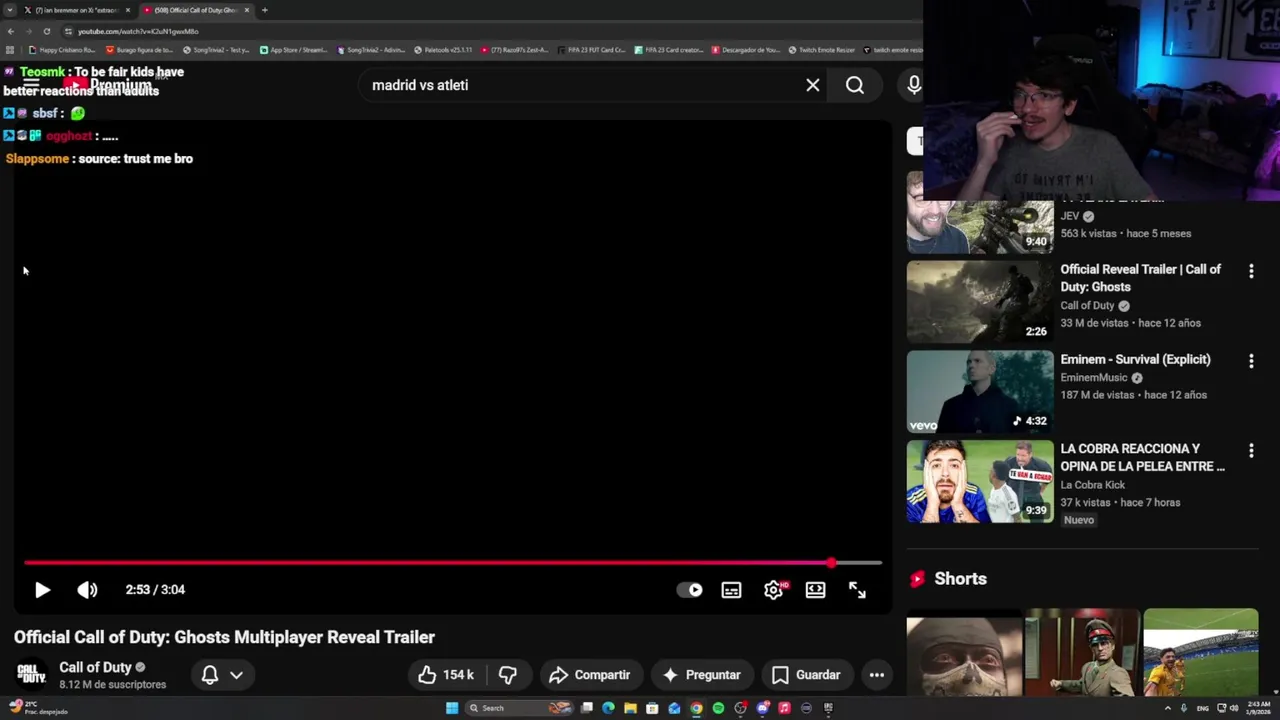The height and width of the screenshot is (720, 1280).
Task: Open File Explorer from taskbar
Action: coord(630,708)
